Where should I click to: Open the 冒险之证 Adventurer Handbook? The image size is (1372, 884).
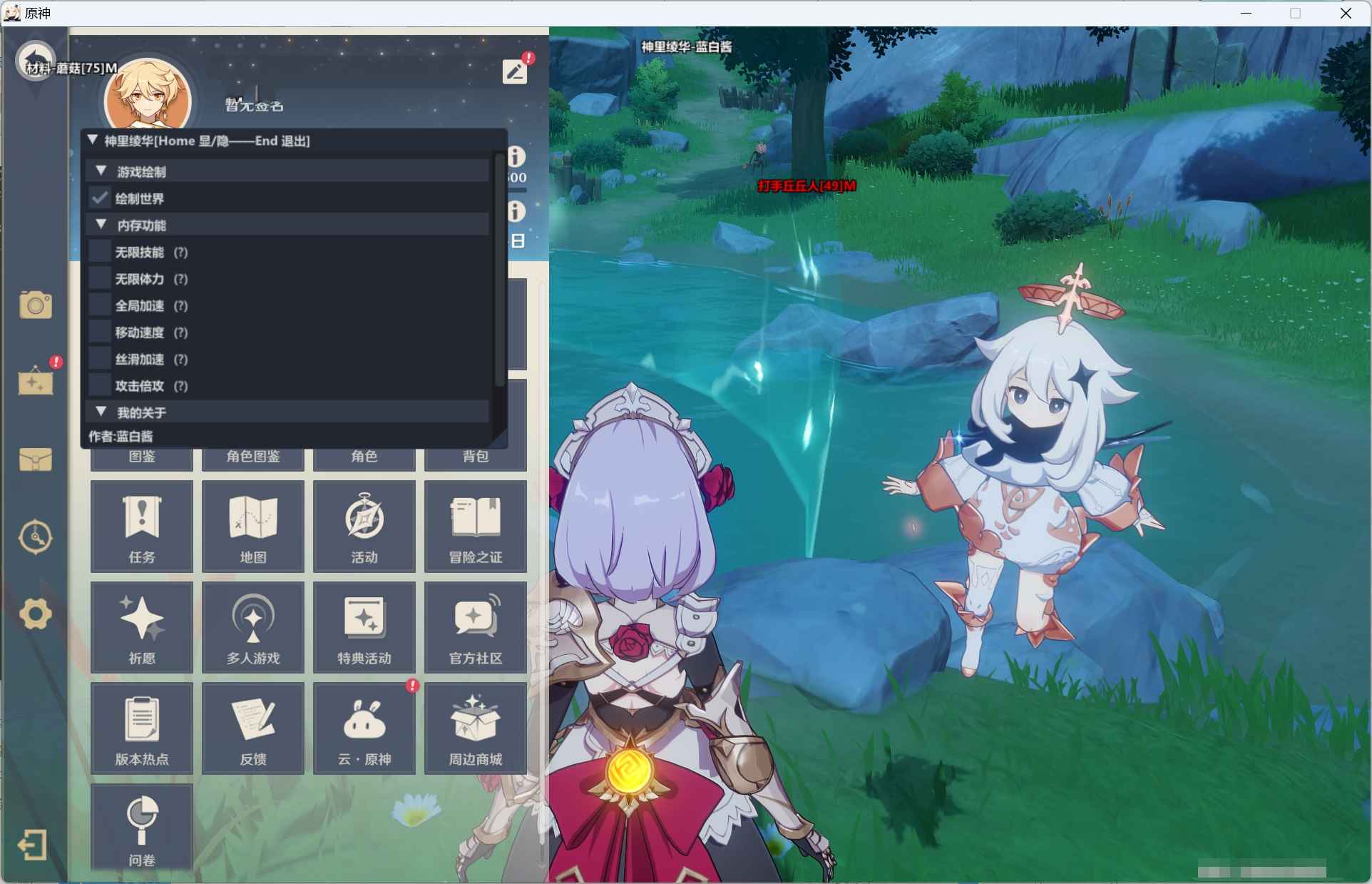coord(474,526)
